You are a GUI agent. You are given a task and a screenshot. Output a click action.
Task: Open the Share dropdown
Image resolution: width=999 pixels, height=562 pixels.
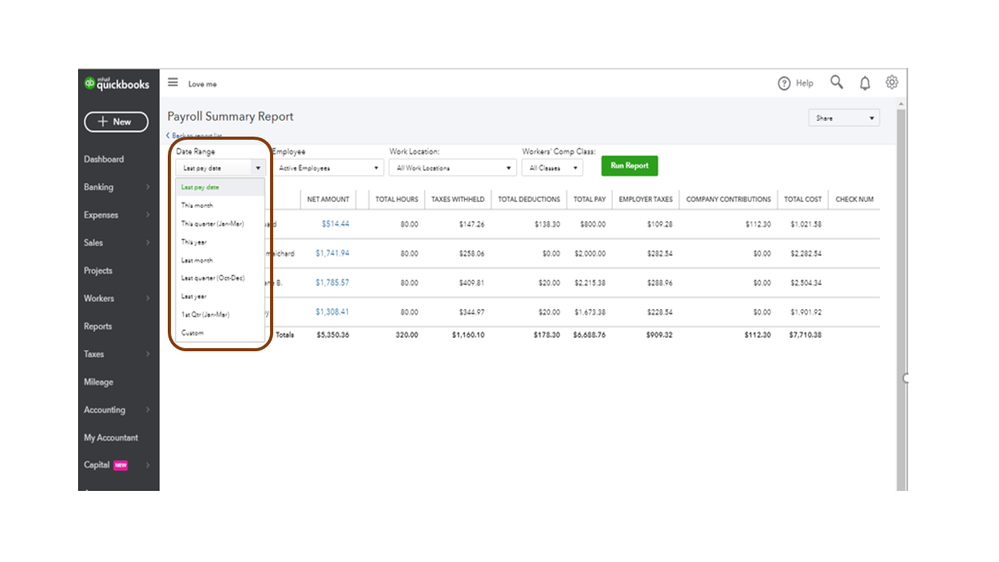coord(843,118)
